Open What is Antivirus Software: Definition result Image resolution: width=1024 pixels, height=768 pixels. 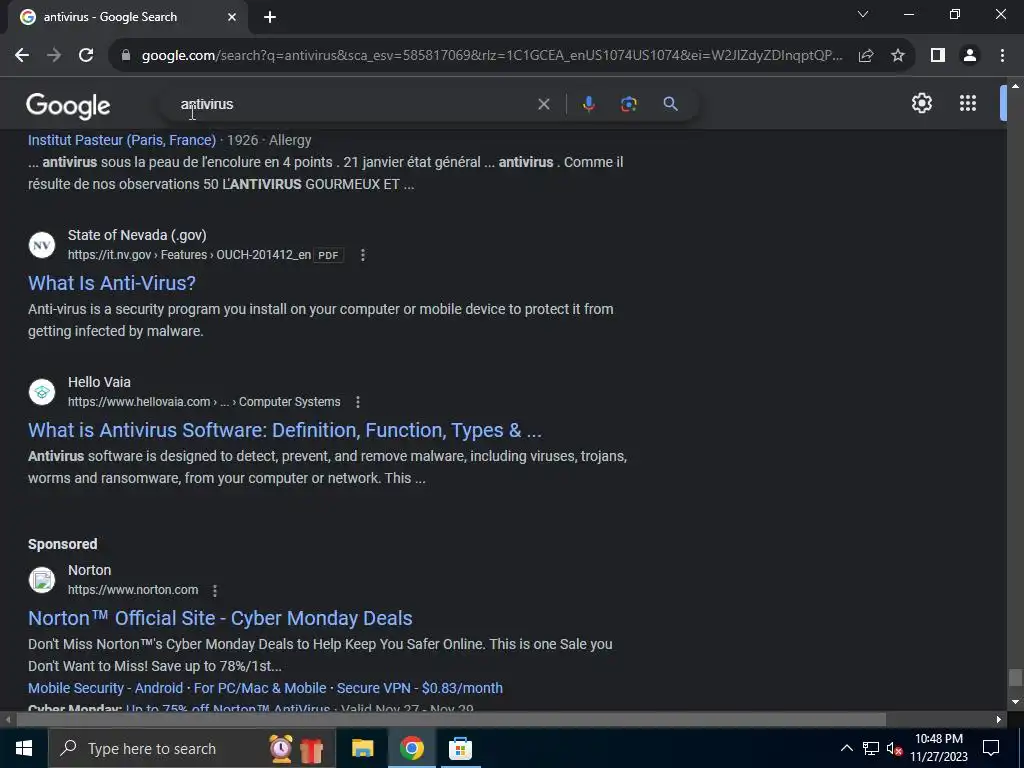click(x=285, y=430)
